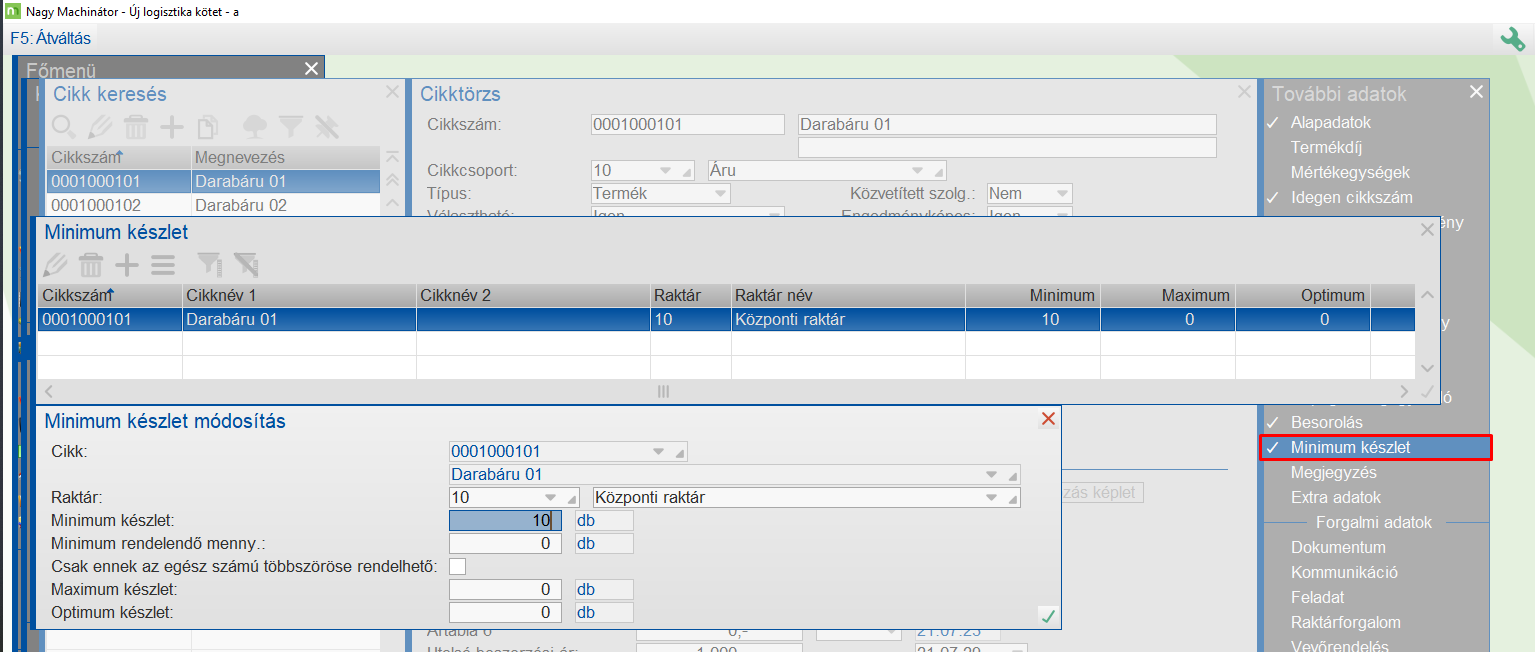Open the Áru group name dropdown in Cikktörzs
This screenshot has height=652, width=1535.
click(917, 170)
